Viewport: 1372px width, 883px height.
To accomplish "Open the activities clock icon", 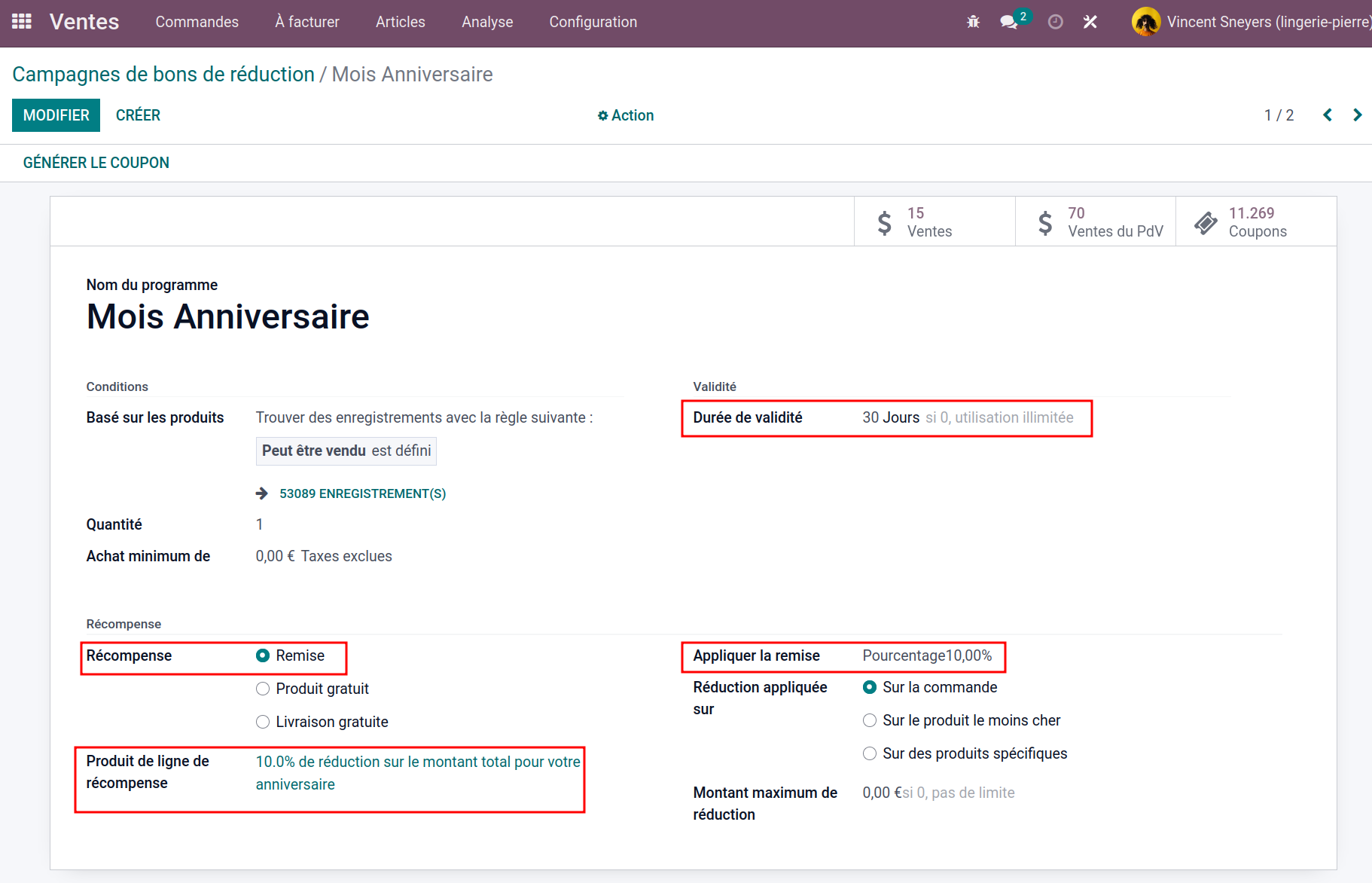I will pyautogui.click(x=1055, y=22).
